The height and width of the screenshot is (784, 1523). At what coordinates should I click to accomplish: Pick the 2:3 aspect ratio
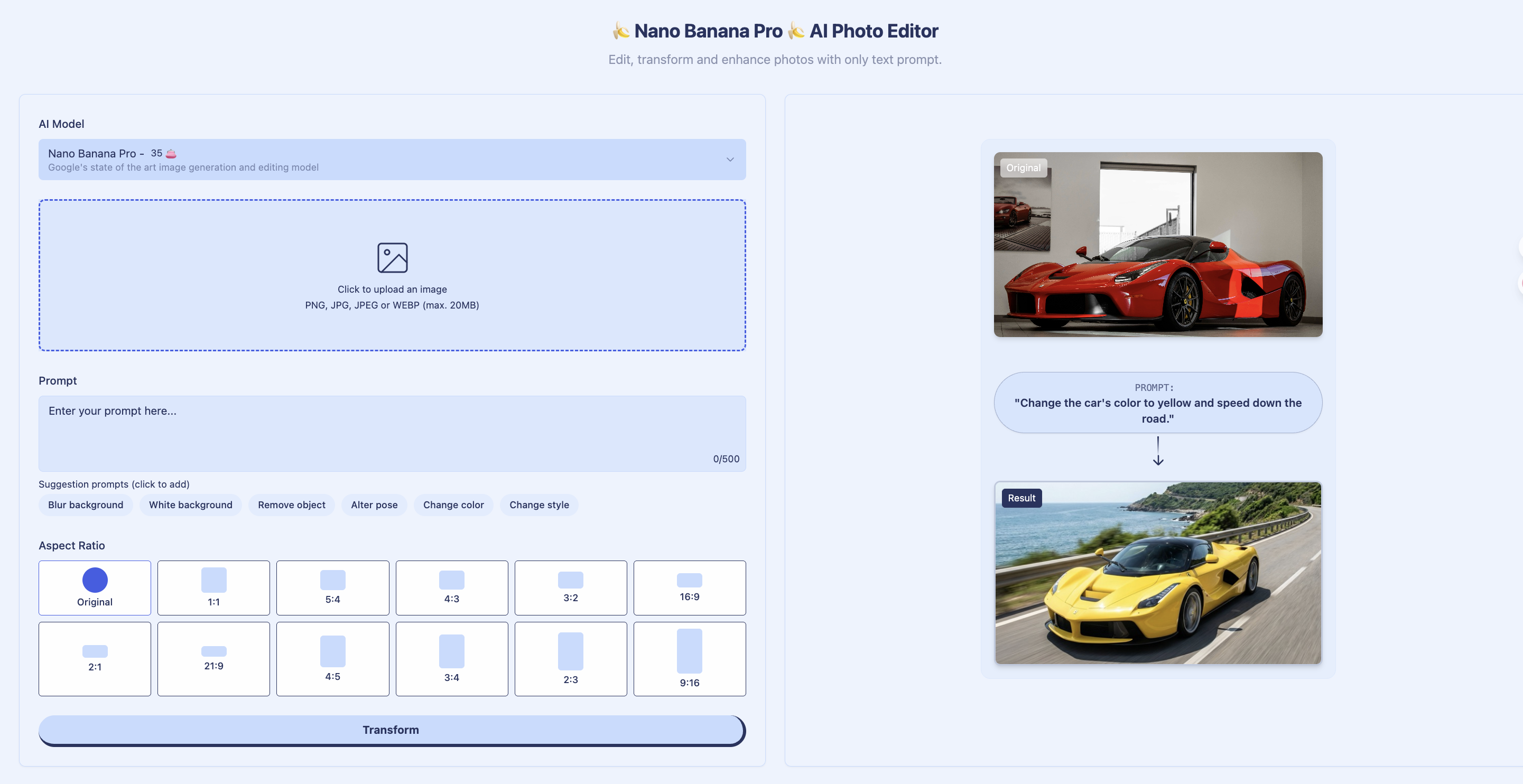point(570,659)
